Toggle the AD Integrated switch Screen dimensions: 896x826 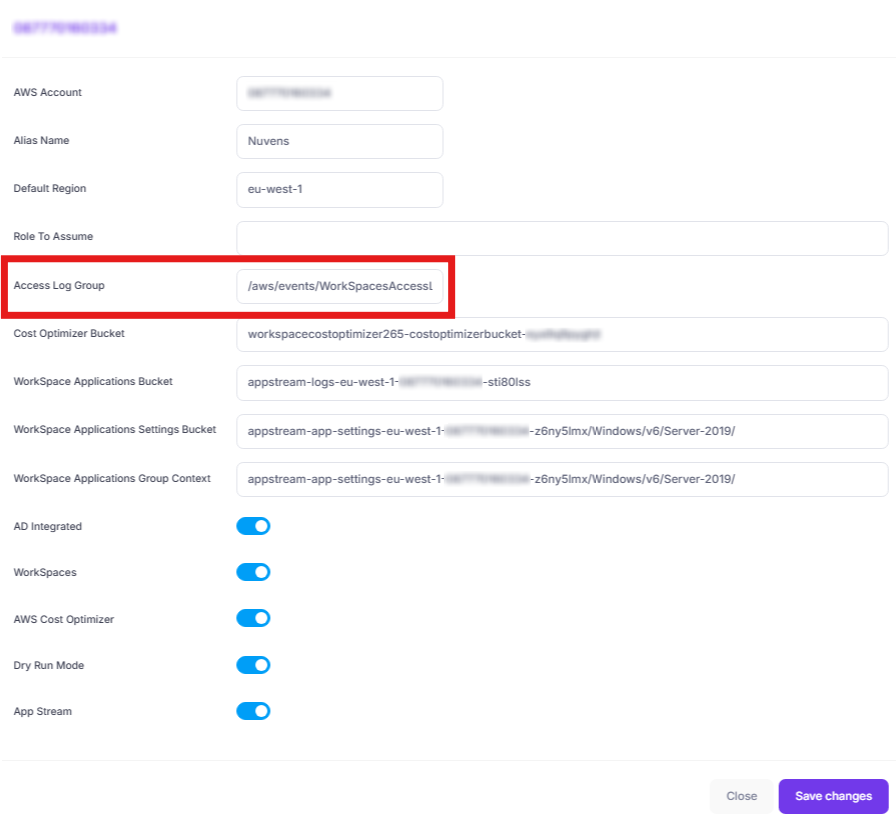(x=253, y=526)
